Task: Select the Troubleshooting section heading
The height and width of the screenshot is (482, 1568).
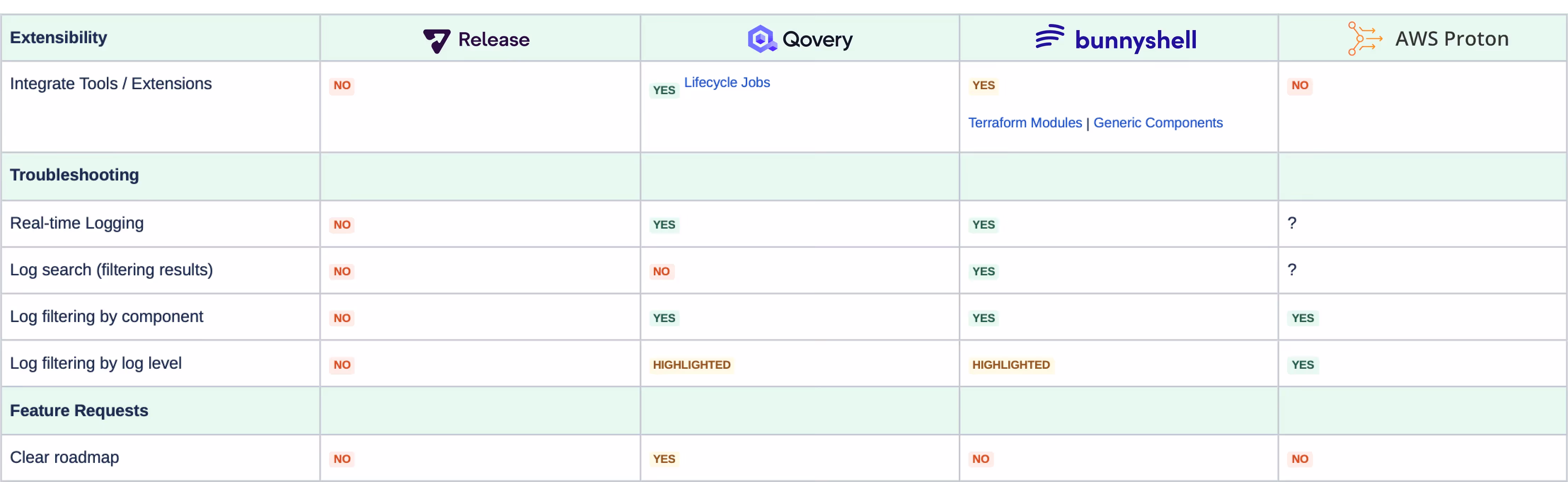Action: click(x=74, y=175)
